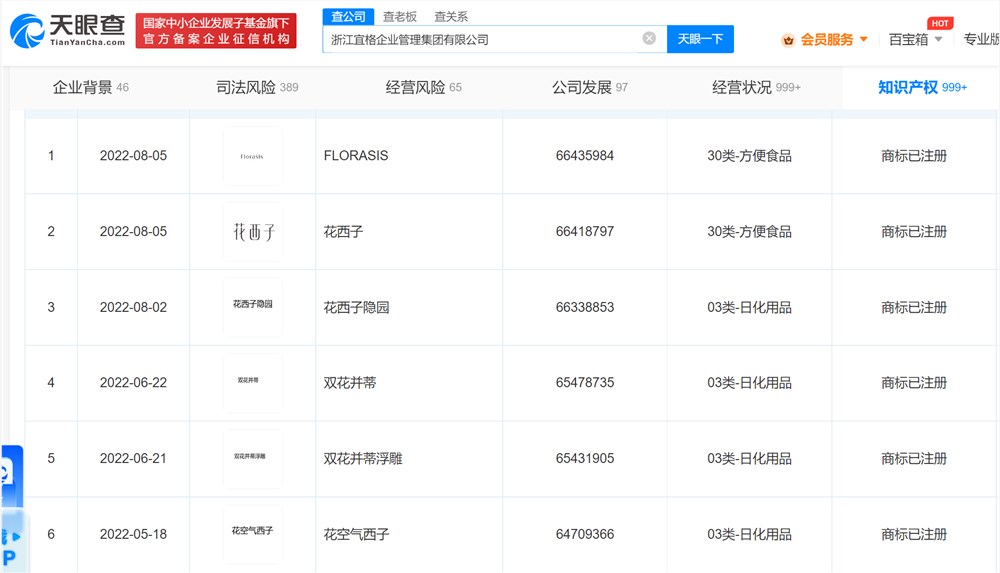The width and height of the screenshot is (1000, 573).
Task: Expand the 百宝箱 dropdown arrow
Action: click(x=938, y=40)
